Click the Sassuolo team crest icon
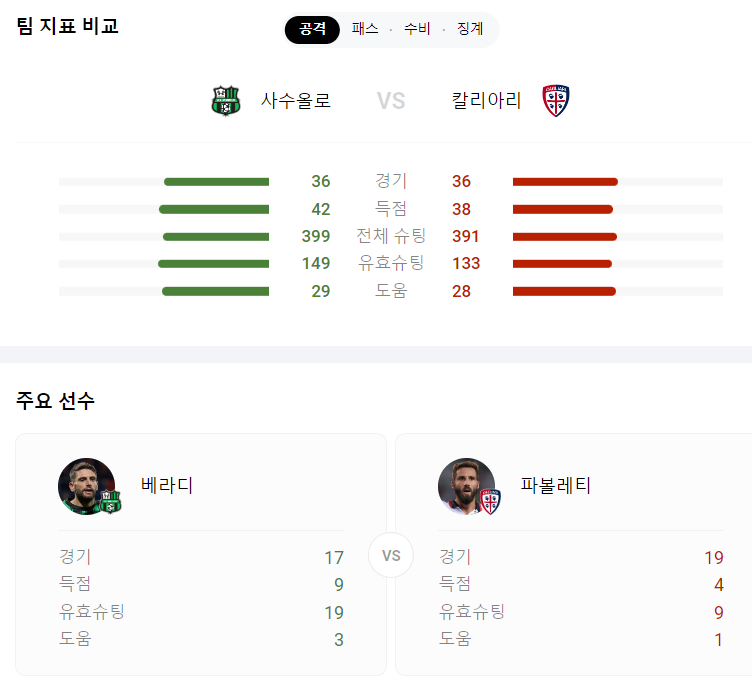 pyautogui.click(x=226, y=101)
